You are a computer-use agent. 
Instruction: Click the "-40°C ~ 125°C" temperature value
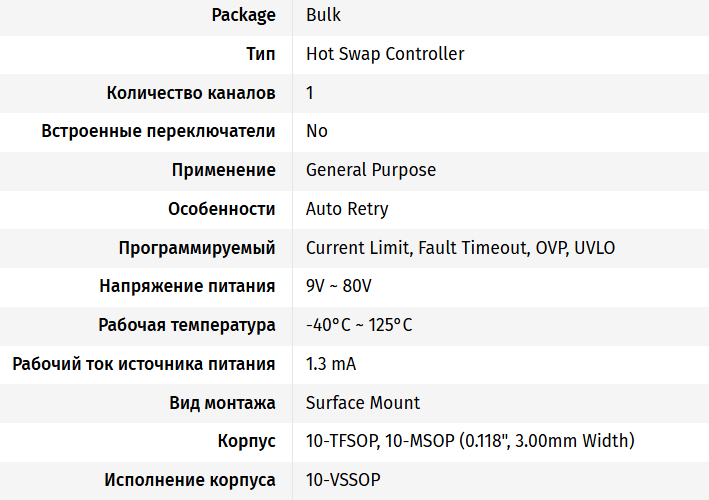click(359, 325)
